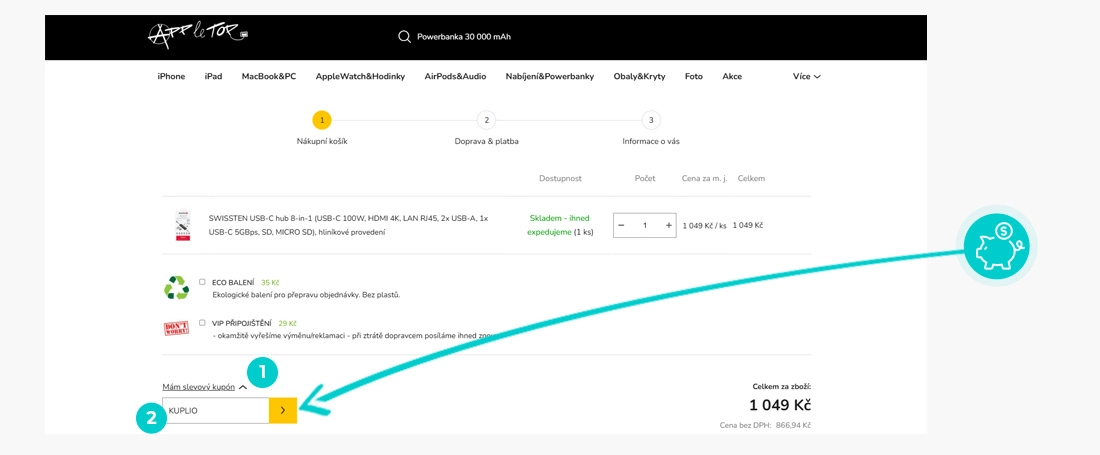1100x455 pixels.
Task: Click the Cena bez DPH value
Action: pos(793,425)
